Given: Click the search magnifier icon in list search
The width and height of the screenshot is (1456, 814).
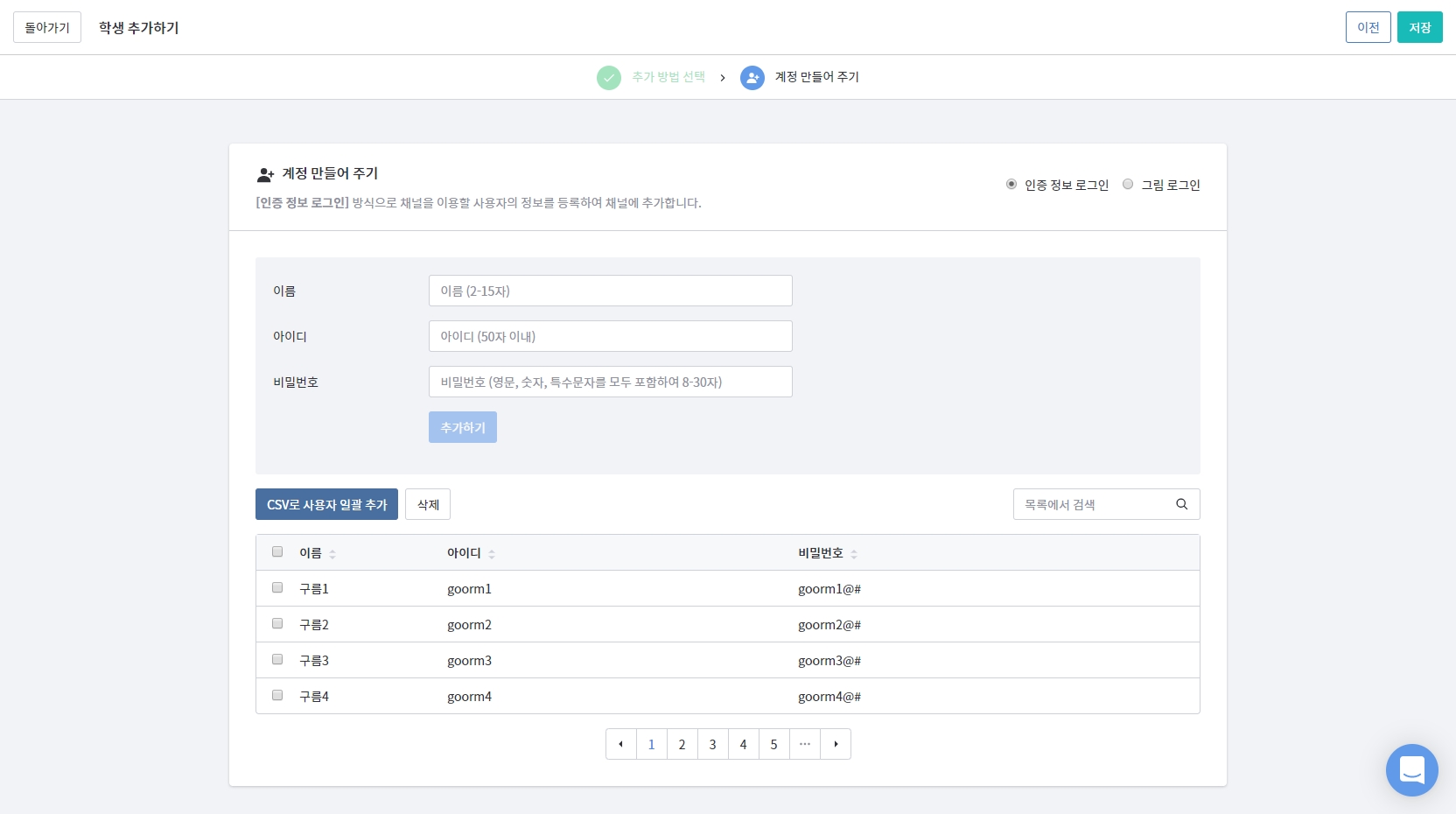Looking at the screenshot, I should (x=1181, y=504).
